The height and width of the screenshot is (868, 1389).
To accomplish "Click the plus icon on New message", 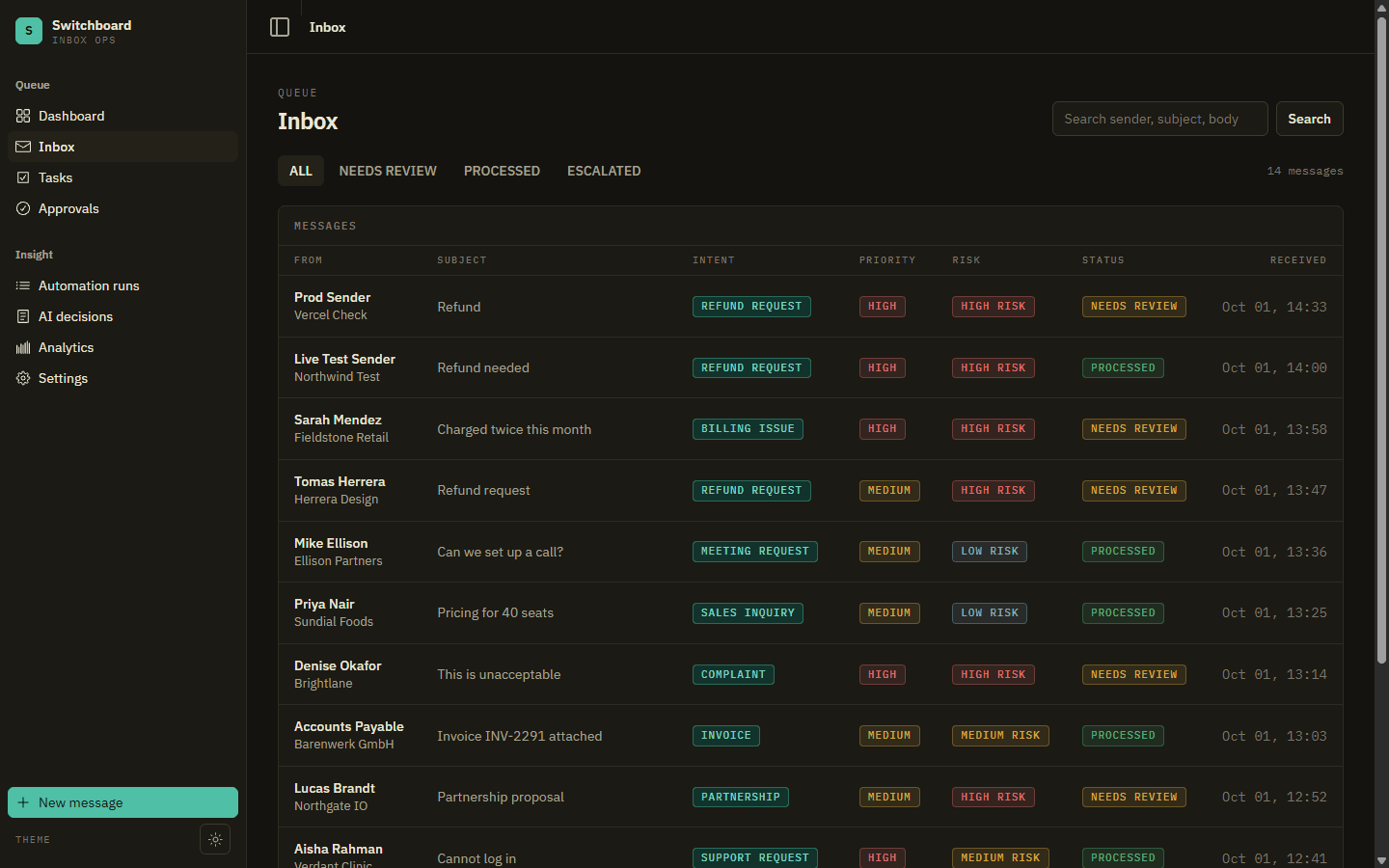I will [x=23, y=802].
